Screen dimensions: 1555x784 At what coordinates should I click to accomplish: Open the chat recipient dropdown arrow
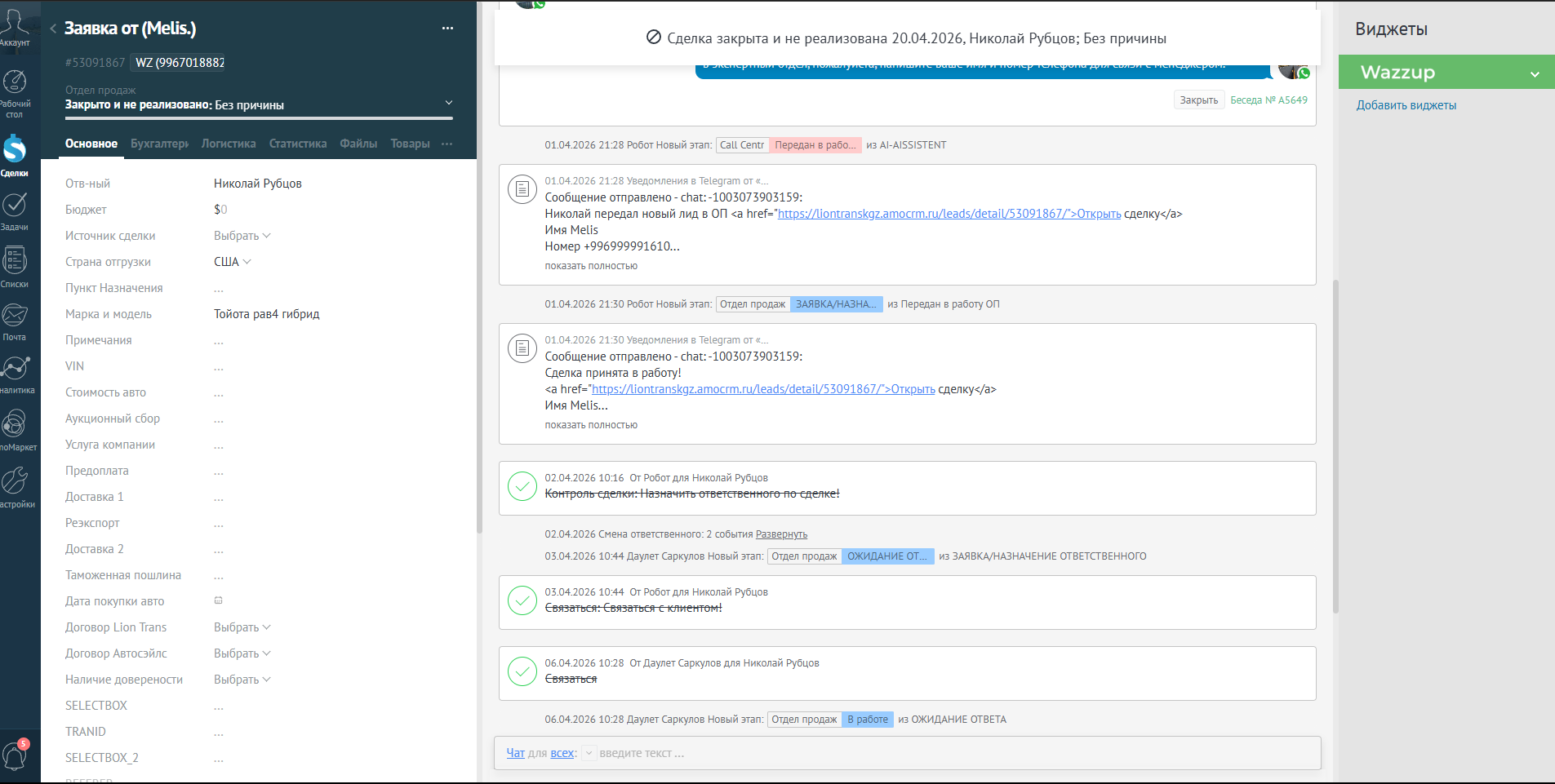pos(589,753)
